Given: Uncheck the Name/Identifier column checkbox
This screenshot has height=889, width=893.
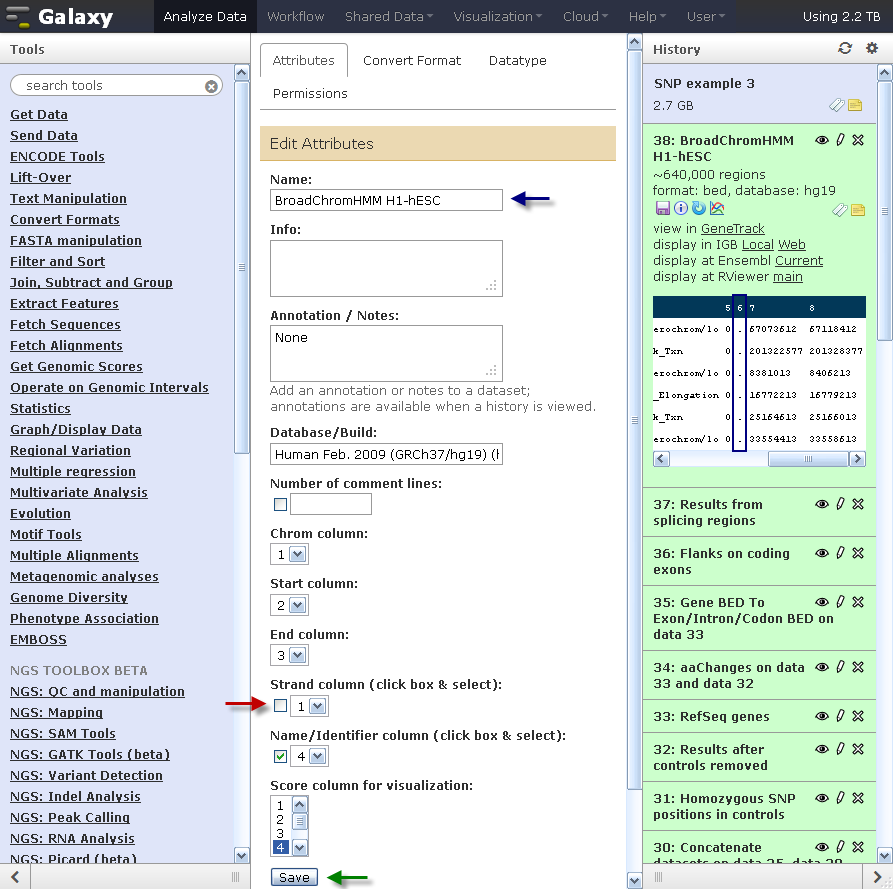Looking at the screenshot, I should pos(280,756).
